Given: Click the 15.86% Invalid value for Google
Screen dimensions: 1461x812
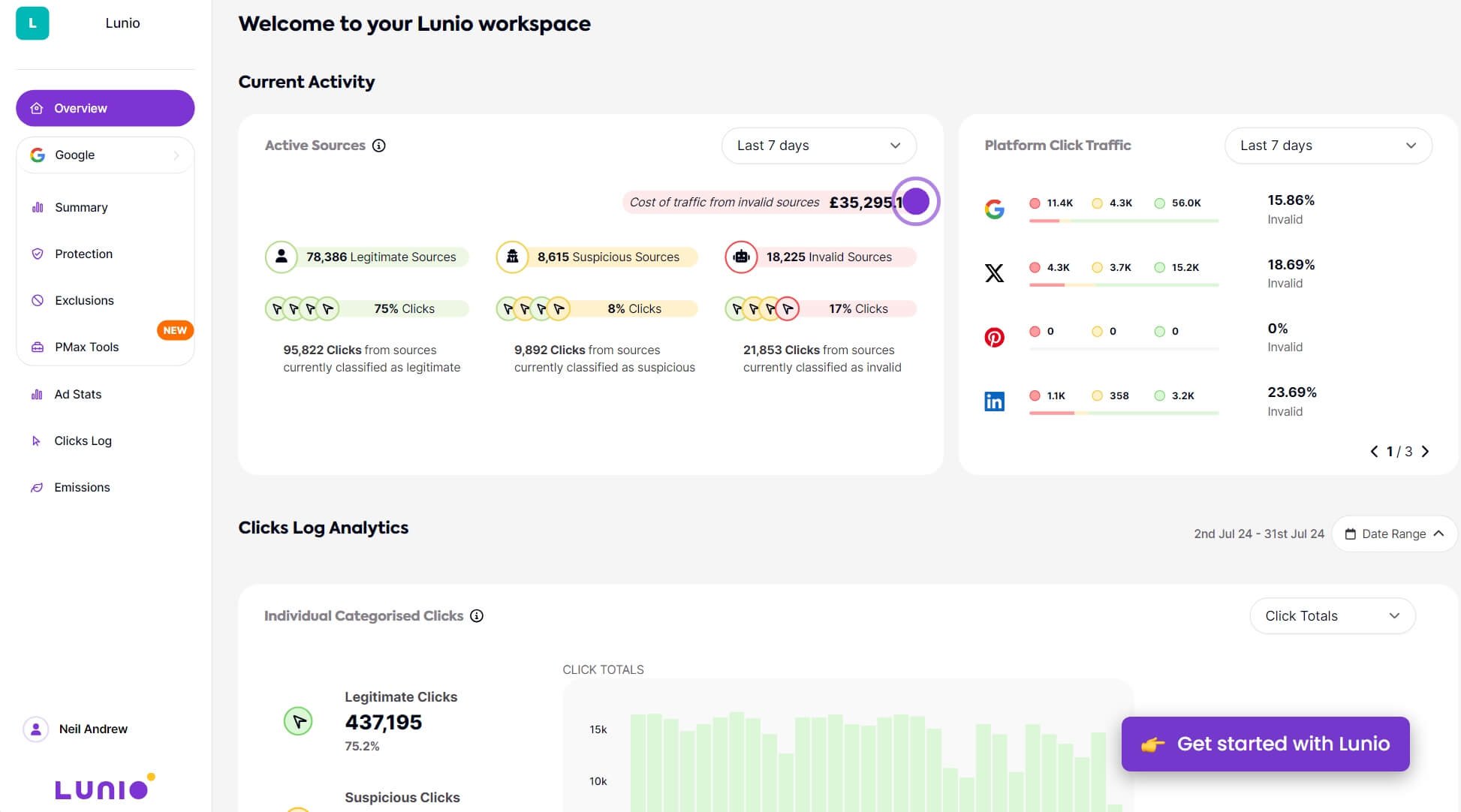Looking at the screenshot, I should click(x=1291, y=200).
